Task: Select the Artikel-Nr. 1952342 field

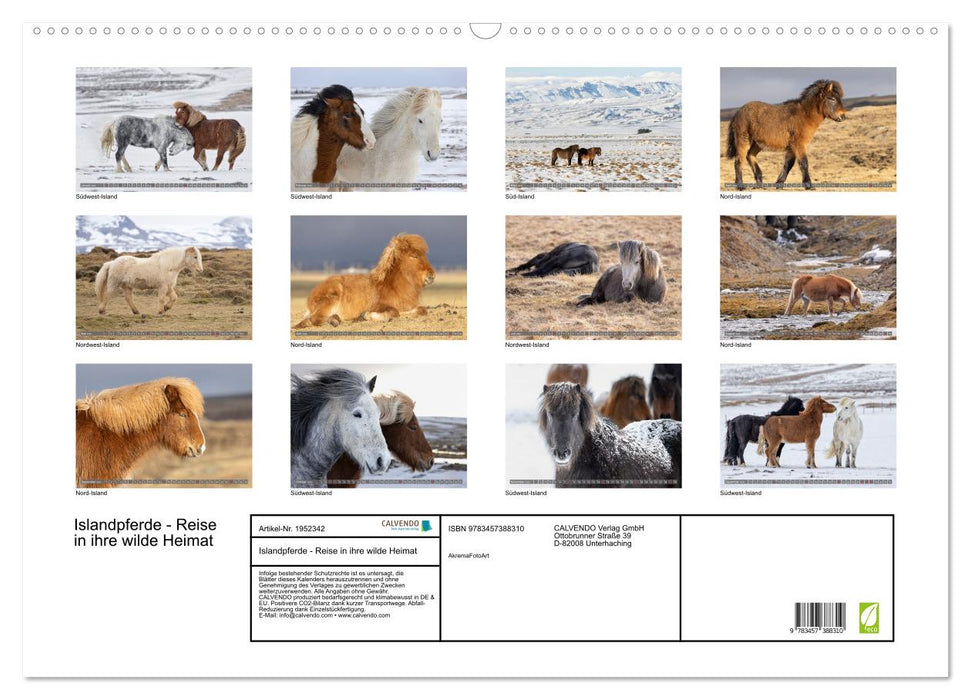Action: point(292,528)
